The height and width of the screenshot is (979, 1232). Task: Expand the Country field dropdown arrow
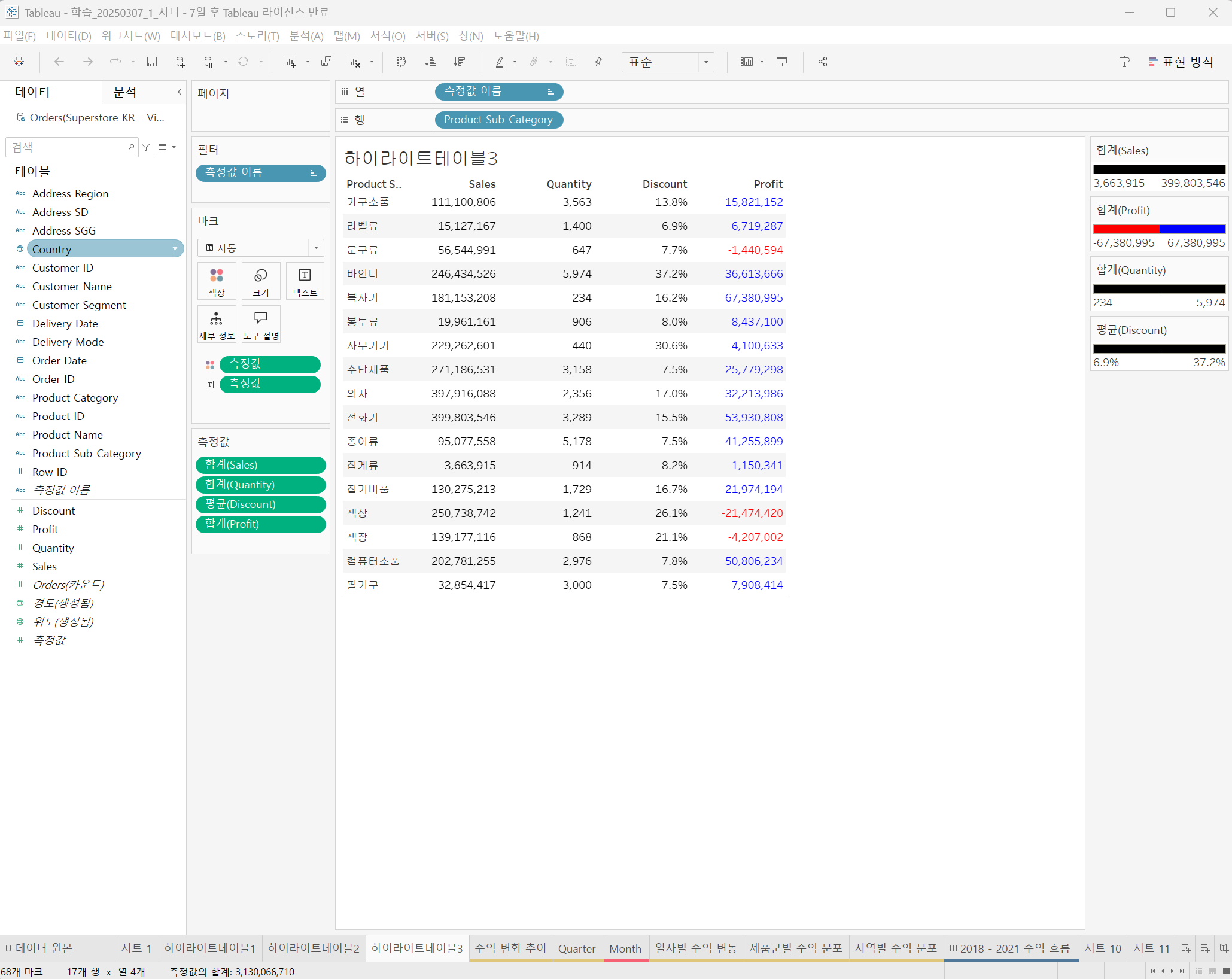(175, 249)
